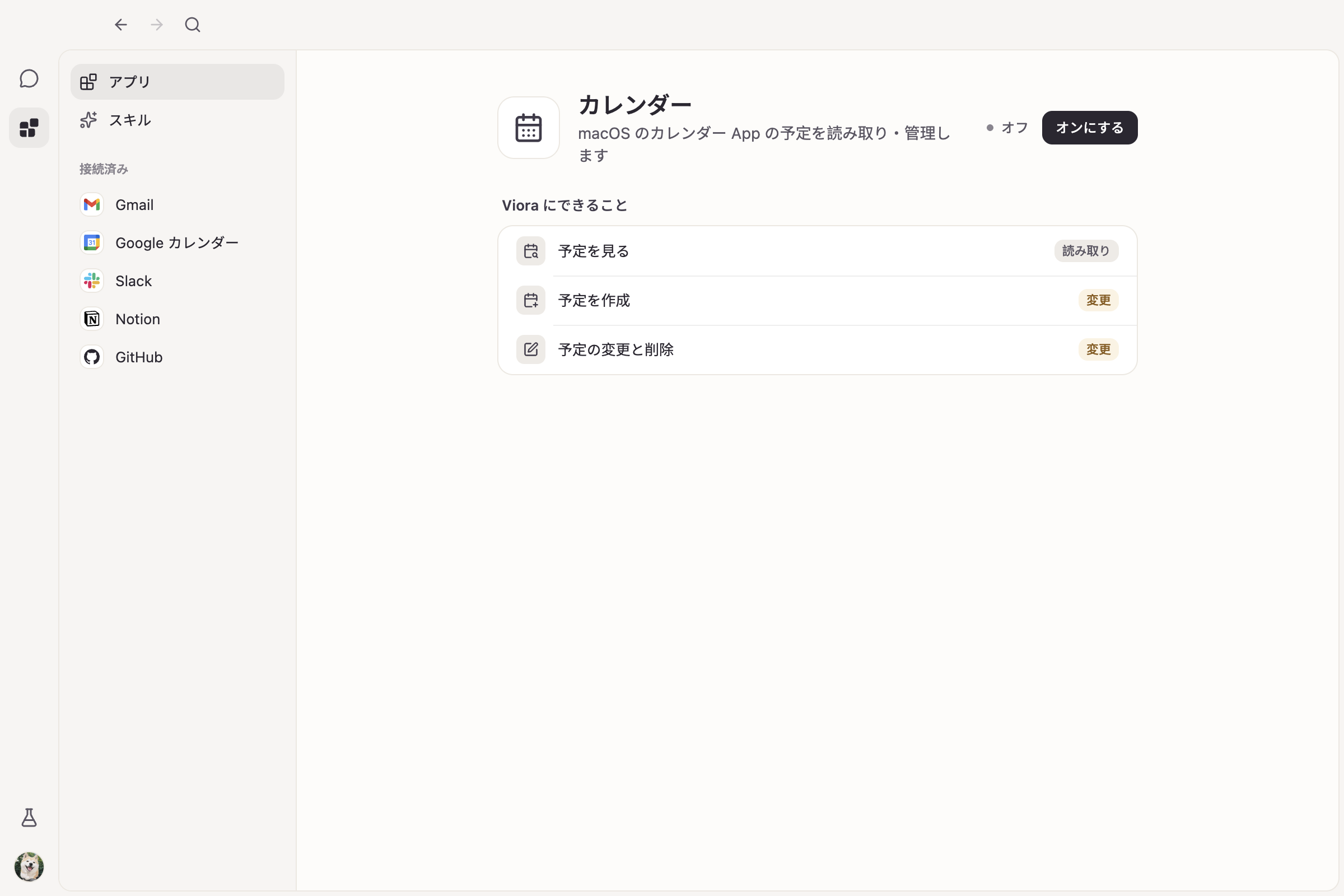Click the 予定を見る row
The width and height of the screenshot is (1344, 896).
click(x=817, y=251)
